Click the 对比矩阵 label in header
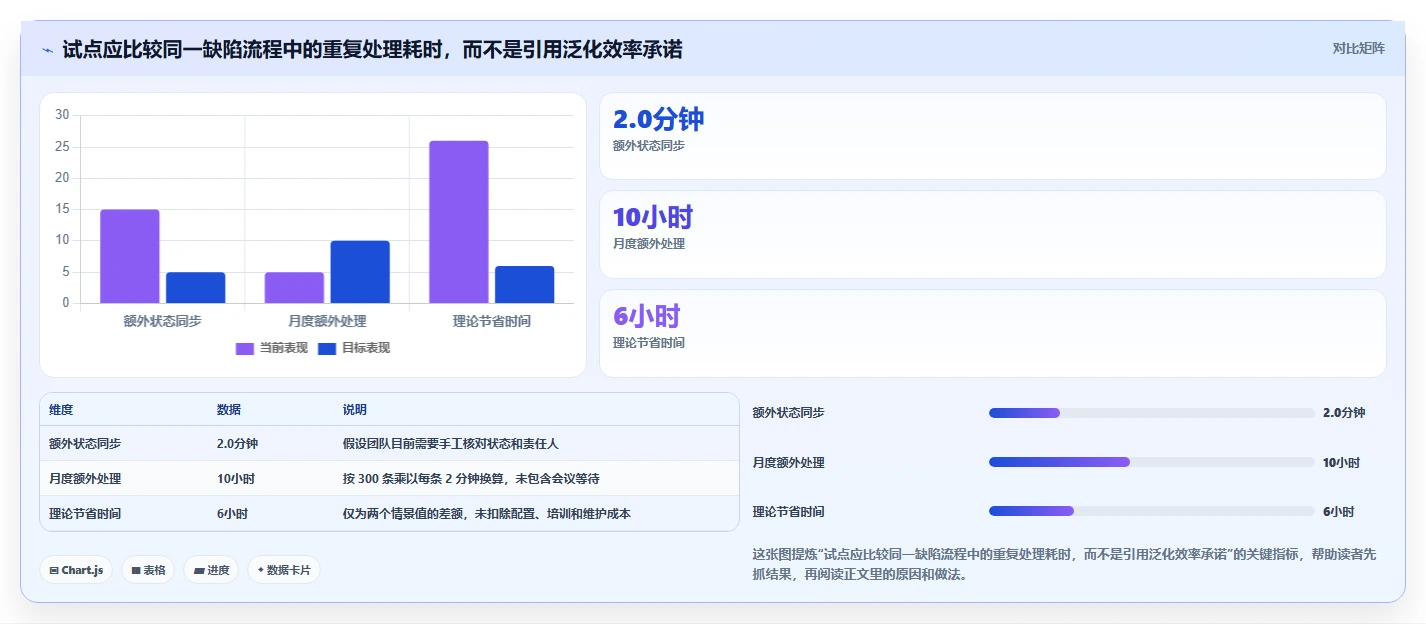 [1358, 48]
